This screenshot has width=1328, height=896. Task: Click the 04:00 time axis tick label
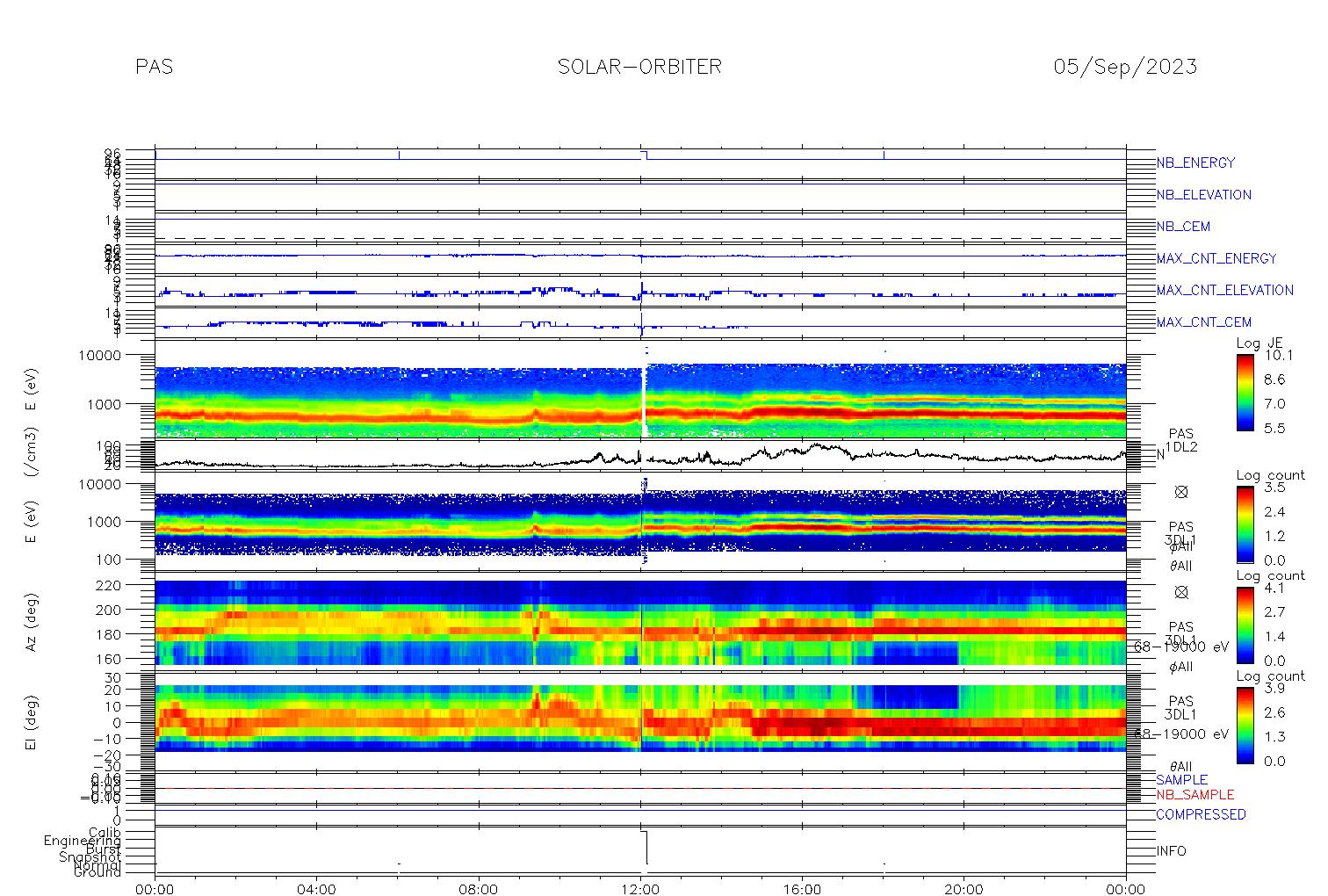click(316, 889)
